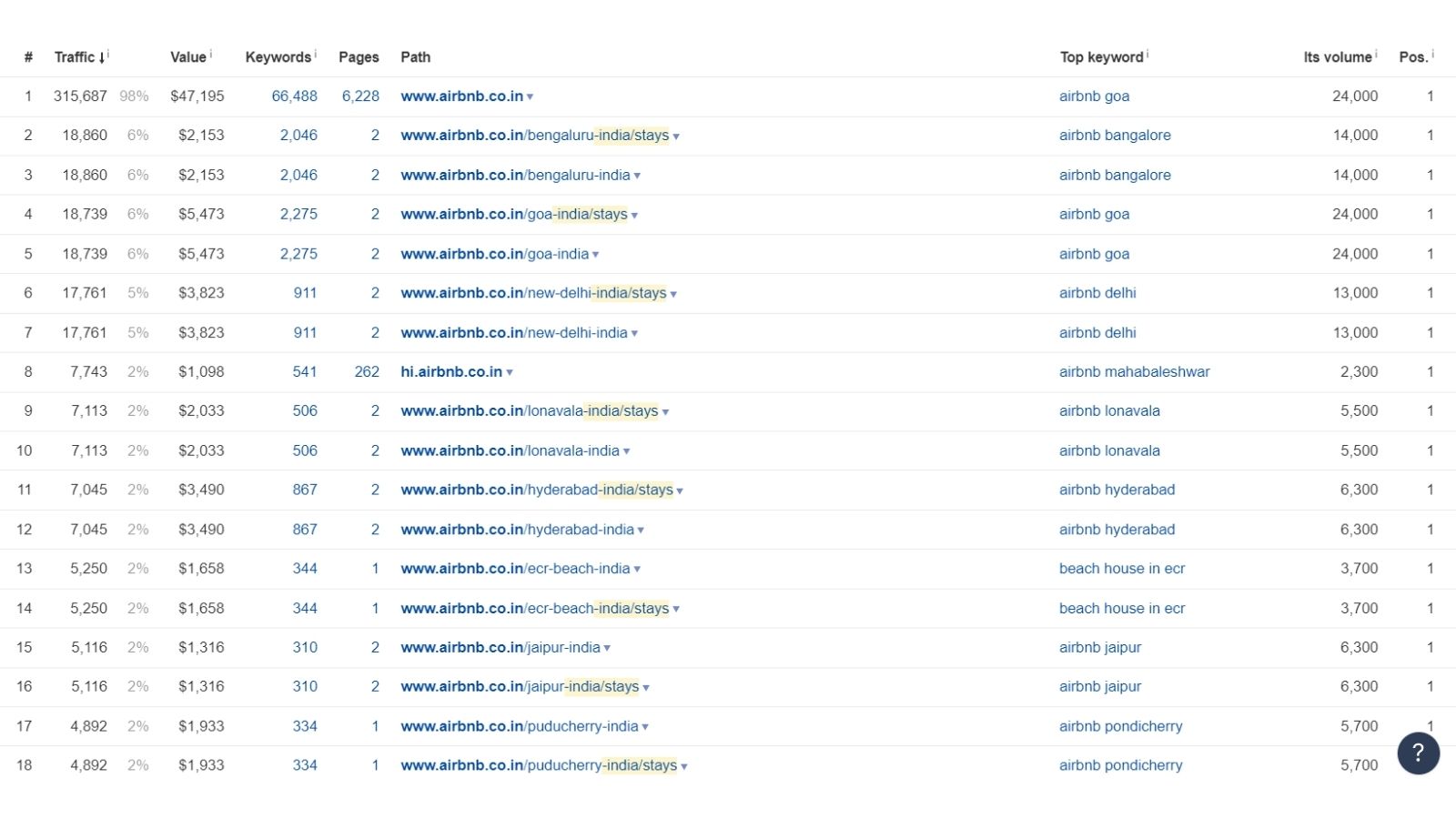Click the Top keyword info icon

[x=1148, y=54]
